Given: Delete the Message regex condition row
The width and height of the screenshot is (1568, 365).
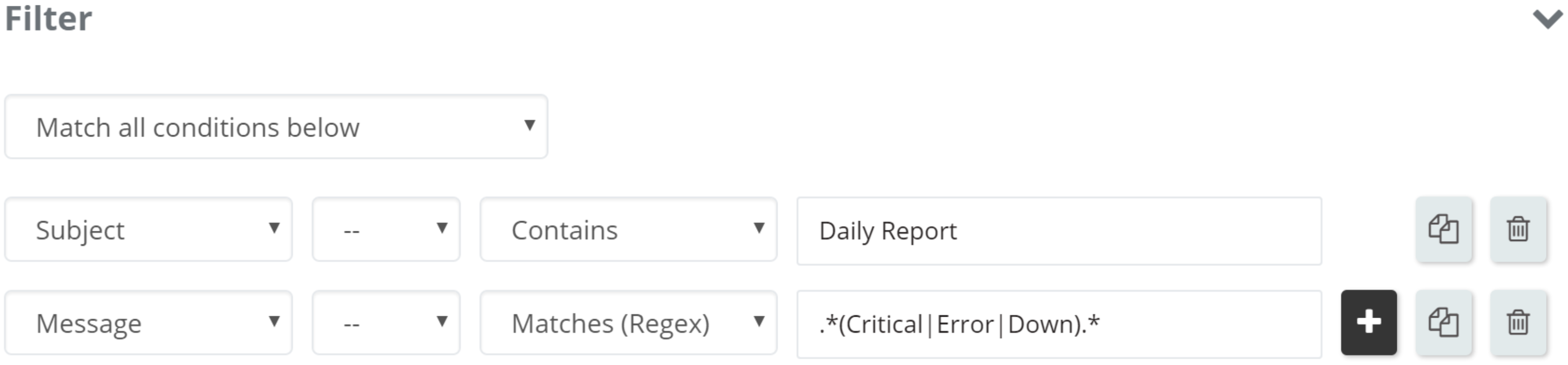Looking at the screenshot, I should [x=1518, y=323].
